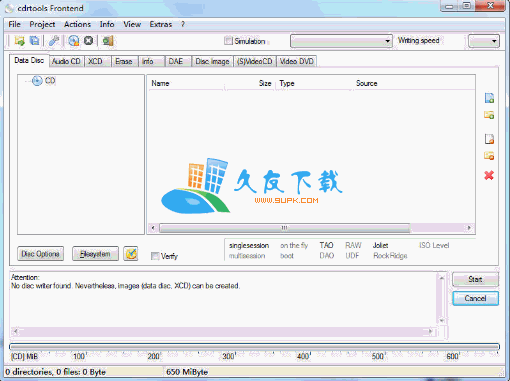The image size is (510, 381).
Task: Open the Actions menu
Action: point(77,24)
